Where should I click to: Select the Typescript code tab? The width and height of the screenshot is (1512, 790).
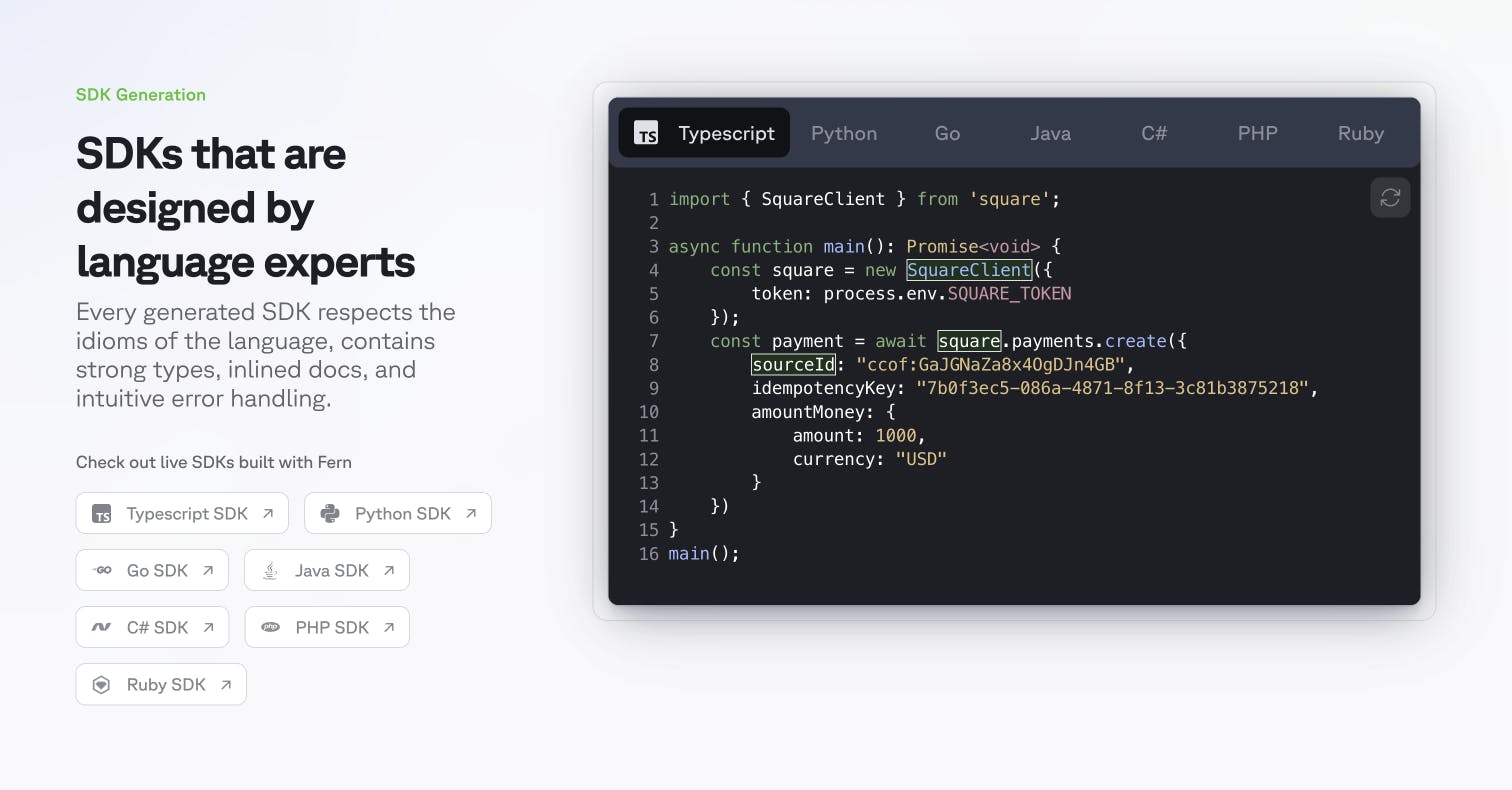[x=704, y=133]
